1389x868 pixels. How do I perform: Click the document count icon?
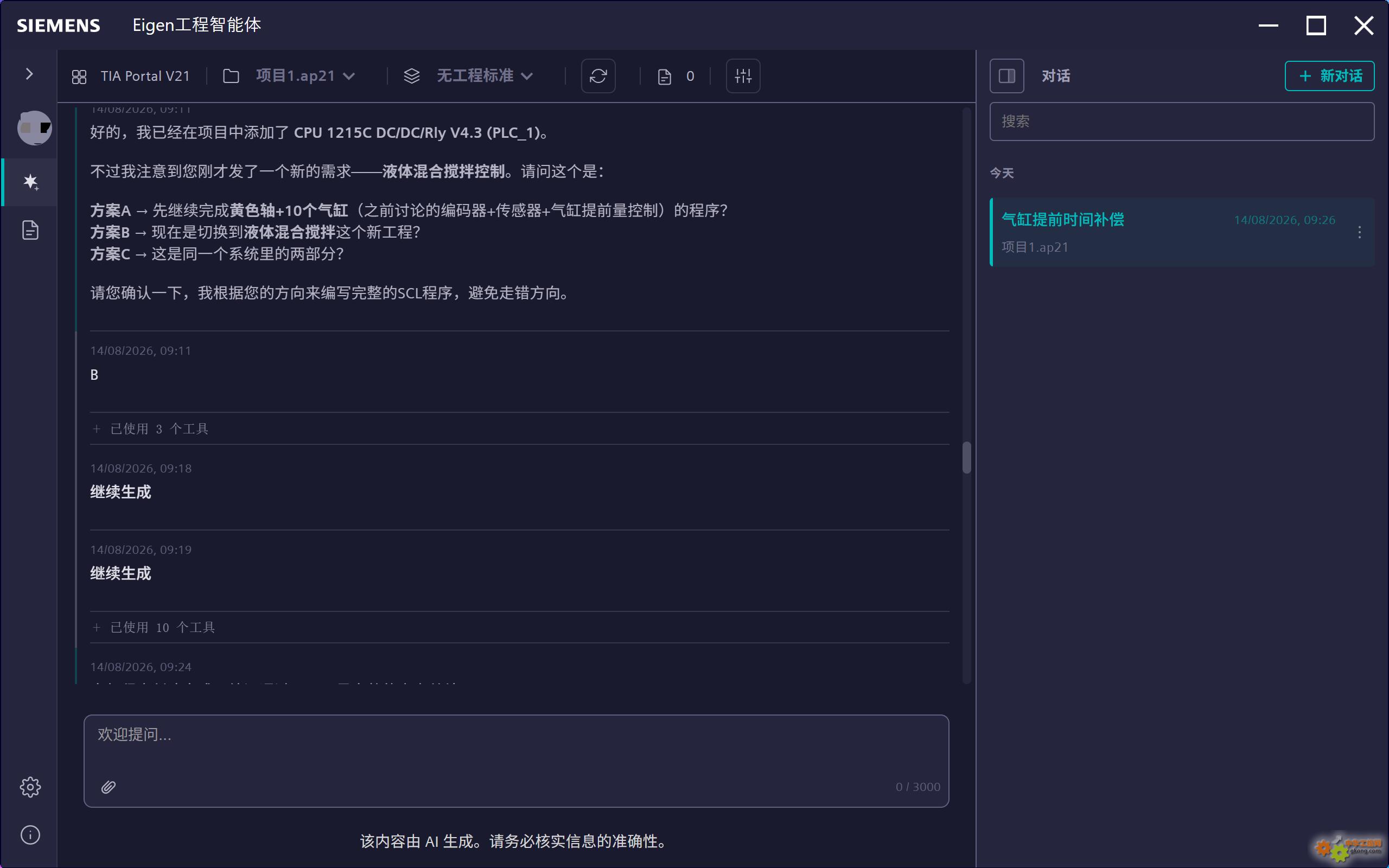tap(664, 76)
